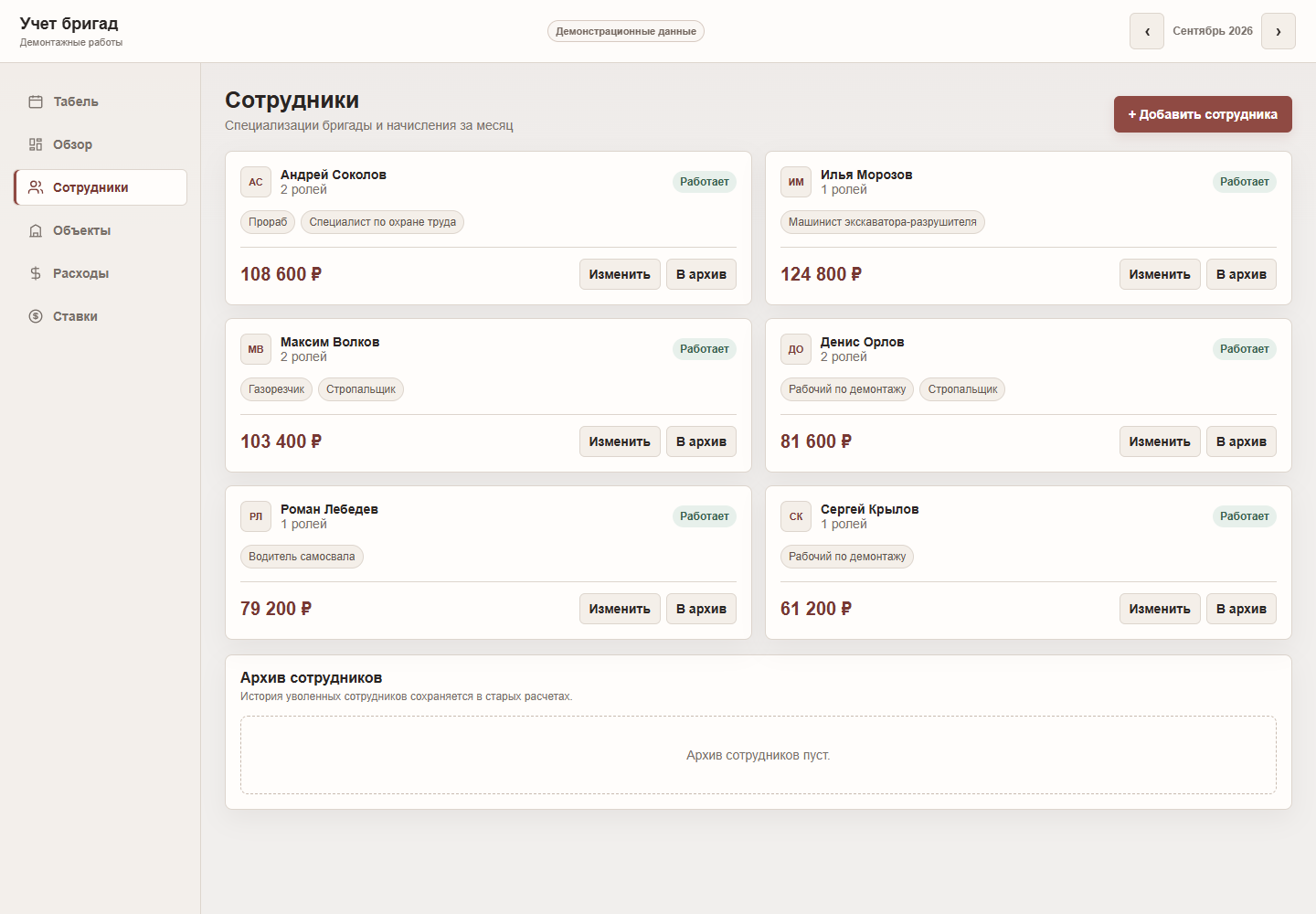Viewport: 1316px width, 914px height.
Task: Go to previous month with left arrow
Action: pos(1147,31)
